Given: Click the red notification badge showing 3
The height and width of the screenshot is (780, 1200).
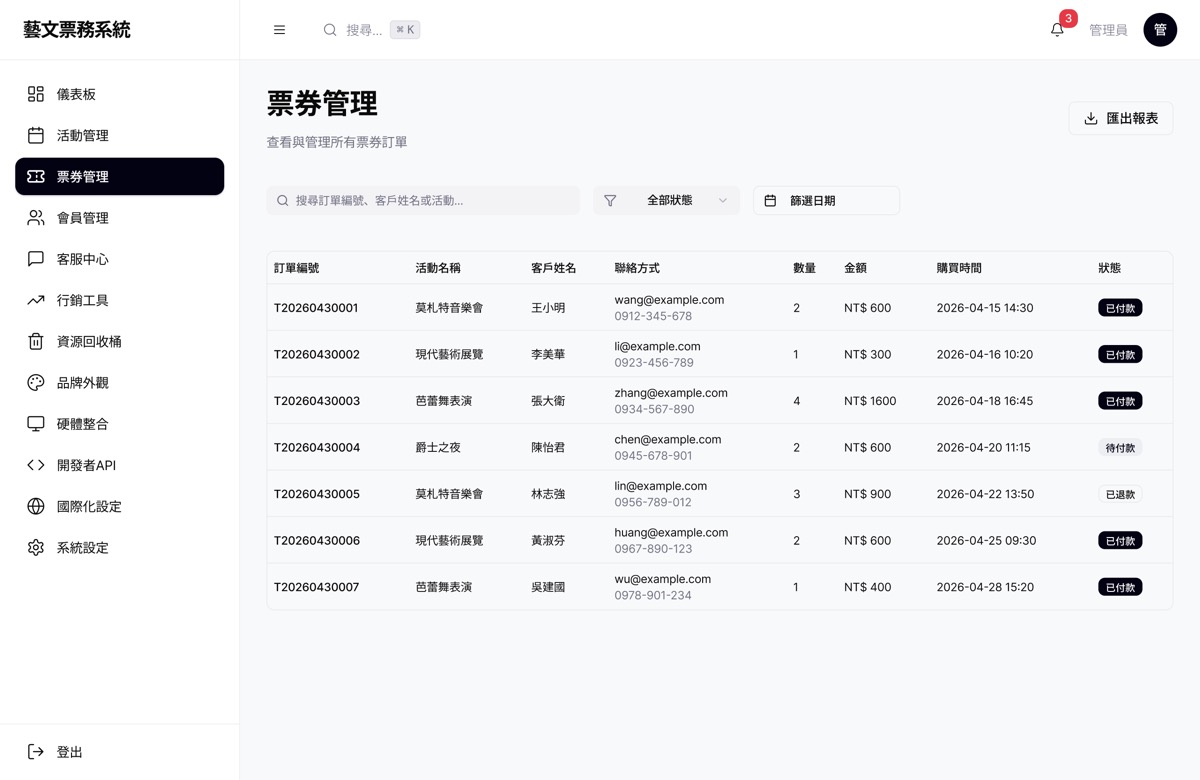Looking at the screenshot, I should pyautogui.click(x=1068, y=18).
